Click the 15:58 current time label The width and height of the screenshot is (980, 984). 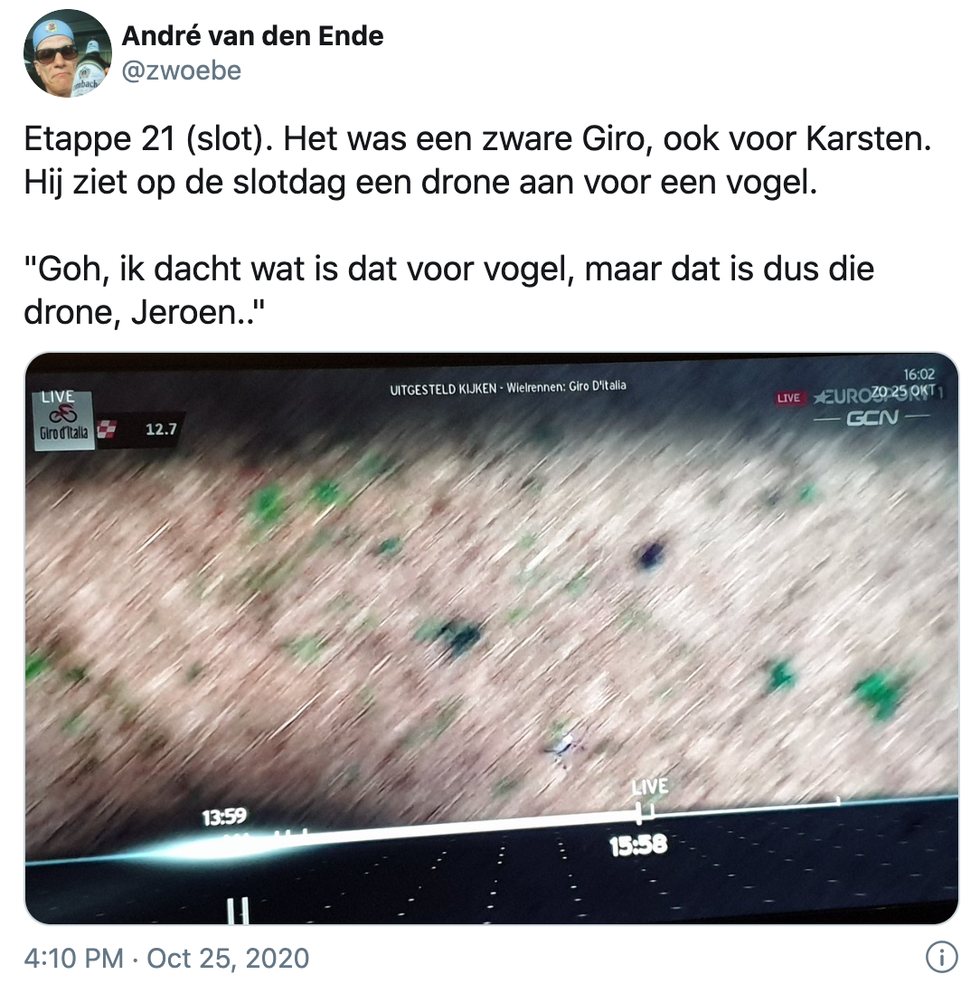[638, 846]
